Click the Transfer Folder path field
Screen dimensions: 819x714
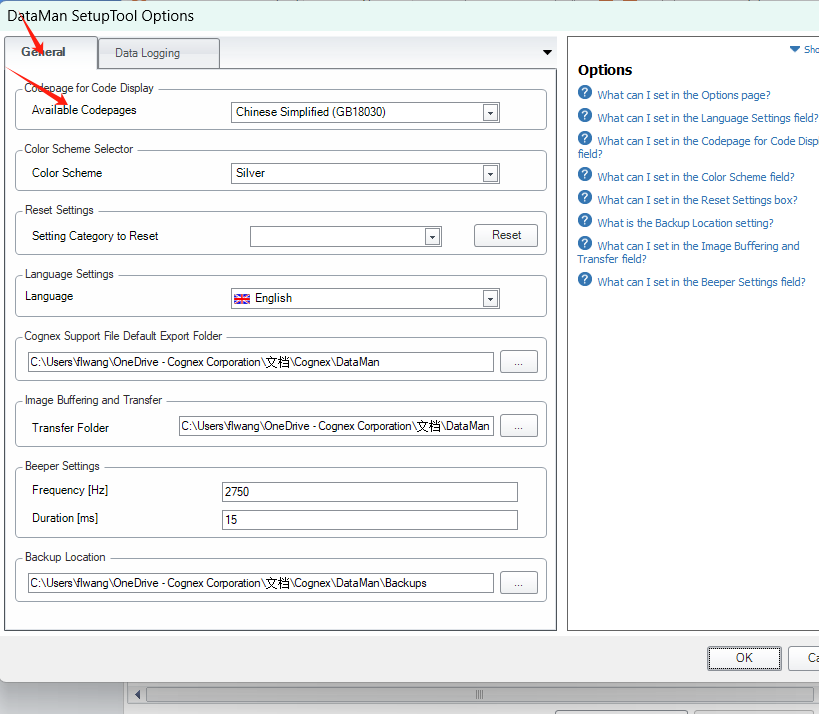click(x=336, y=426)
